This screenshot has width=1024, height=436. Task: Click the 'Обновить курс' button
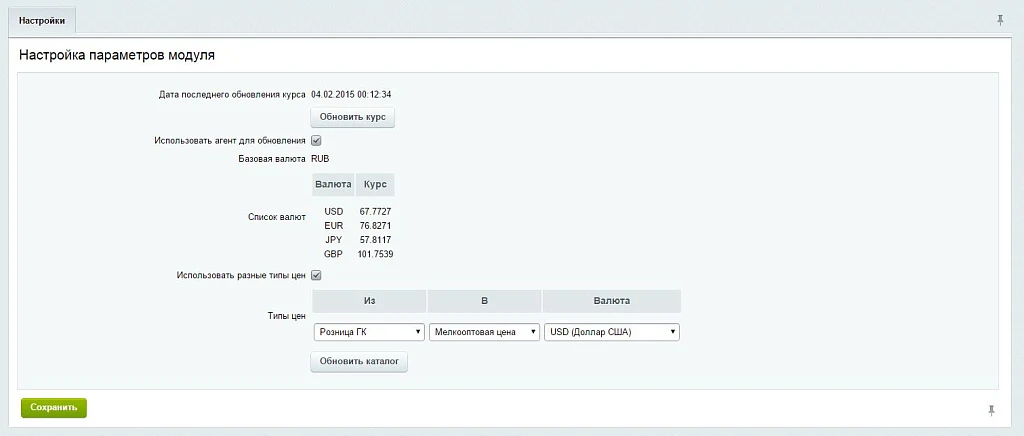[x=353, y=117]
